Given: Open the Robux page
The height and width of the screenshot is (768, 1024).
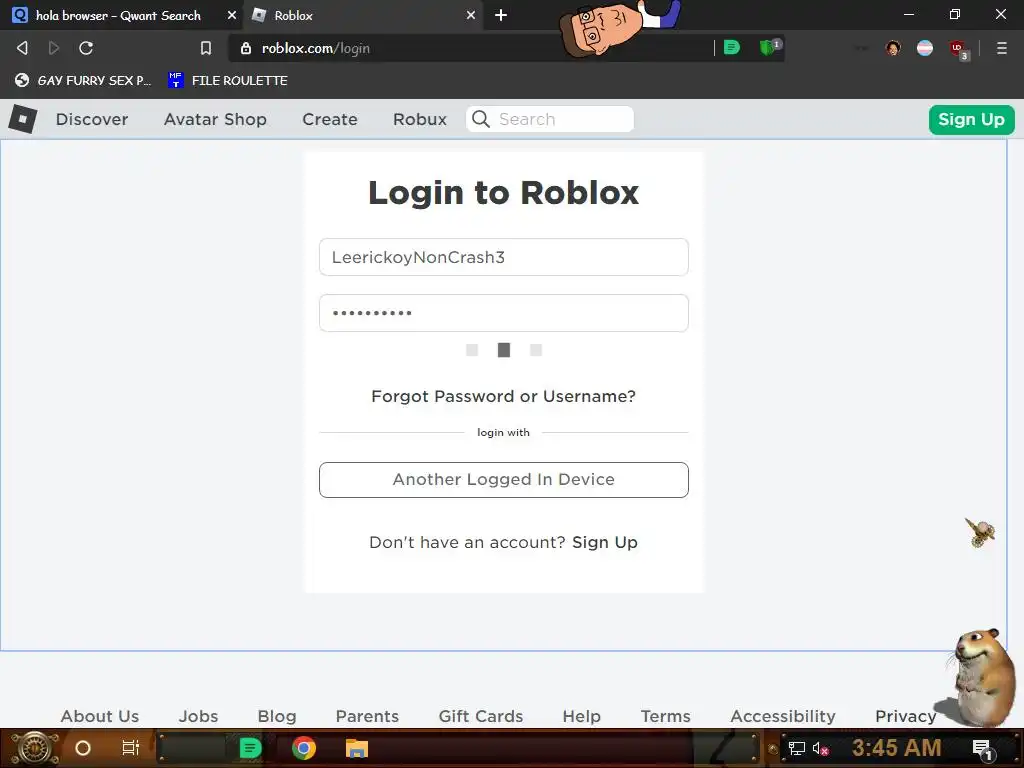Looking at the screenshot, I should tap(420, 119).
